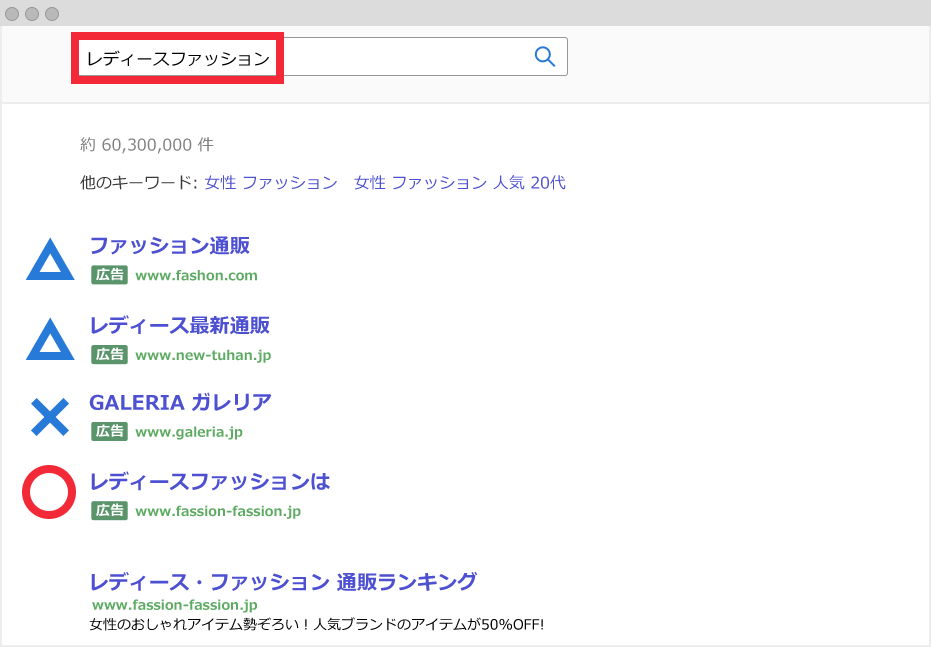Click the red macOS close window button

tap(14, 14)
